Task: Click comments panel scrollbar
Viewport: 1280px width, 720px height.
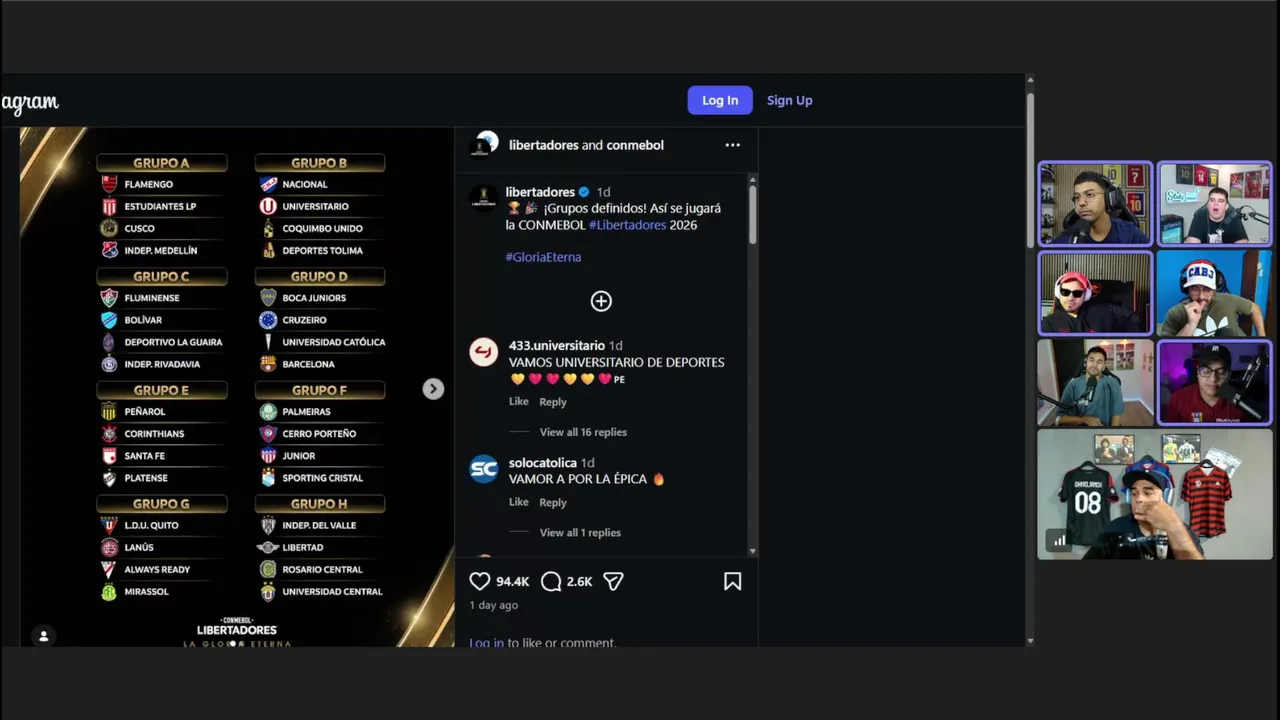Action: (752, 214)
